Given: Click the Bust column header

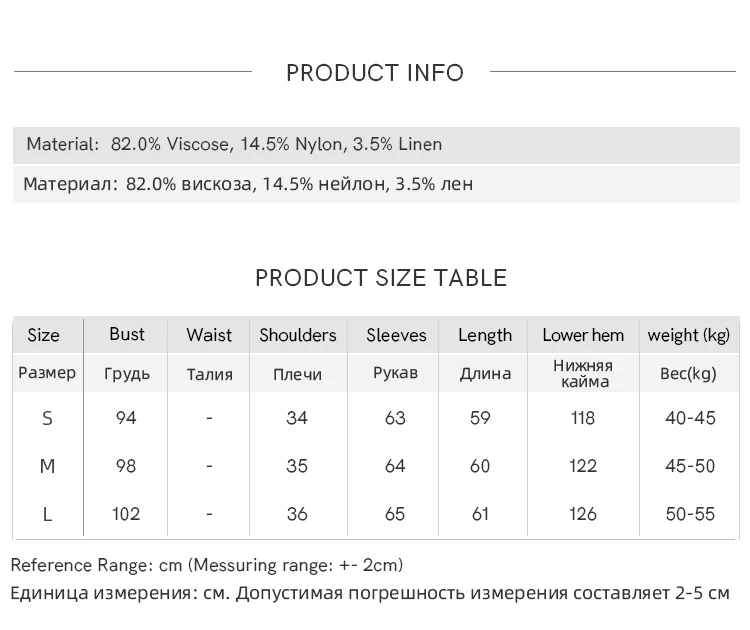Looking at the screenshot, I should [127, 334].
